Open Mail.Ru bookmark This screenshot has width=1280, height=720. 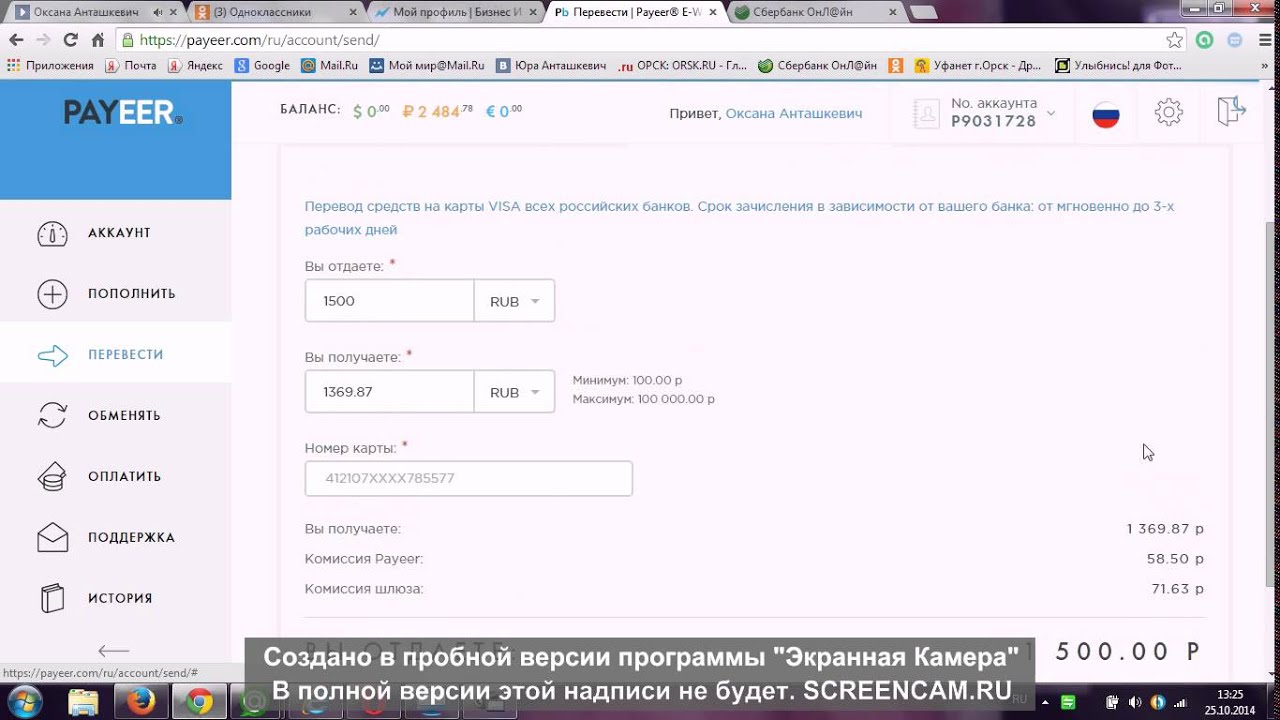coord(330,66)
